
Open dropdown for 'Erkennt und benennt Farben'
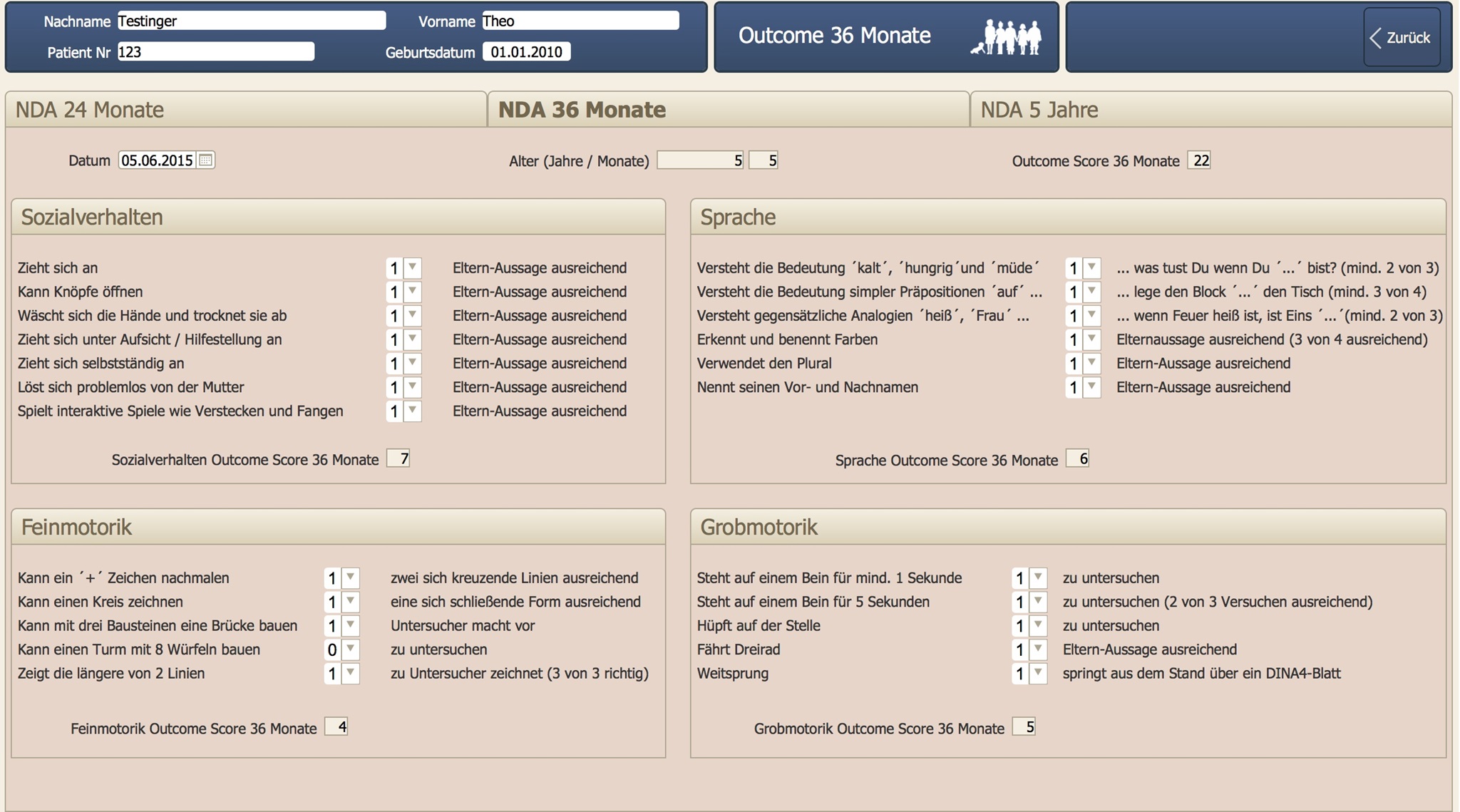click(x=1091, y=339)
